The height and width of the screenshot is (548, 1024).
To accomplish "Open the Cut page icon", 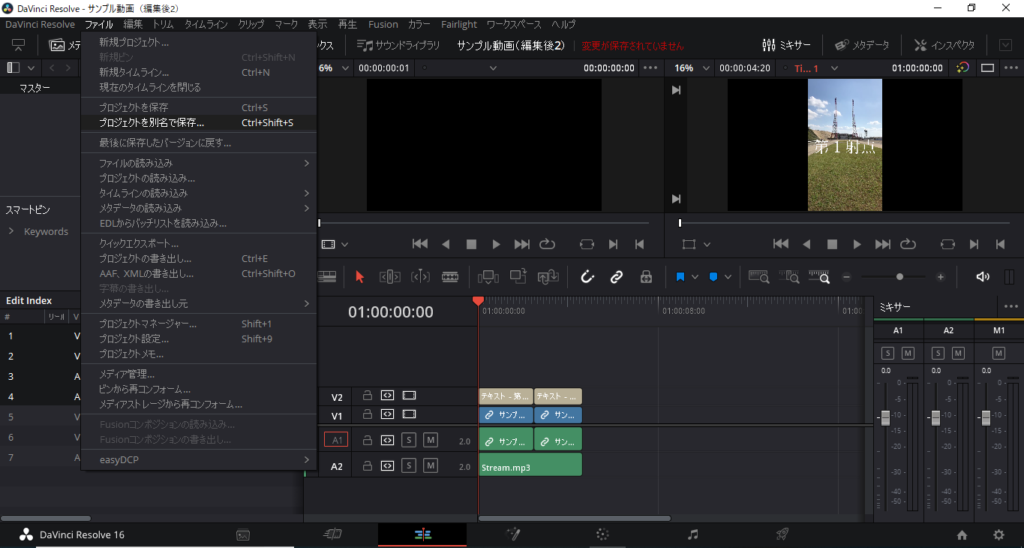I will pos(332,534).
